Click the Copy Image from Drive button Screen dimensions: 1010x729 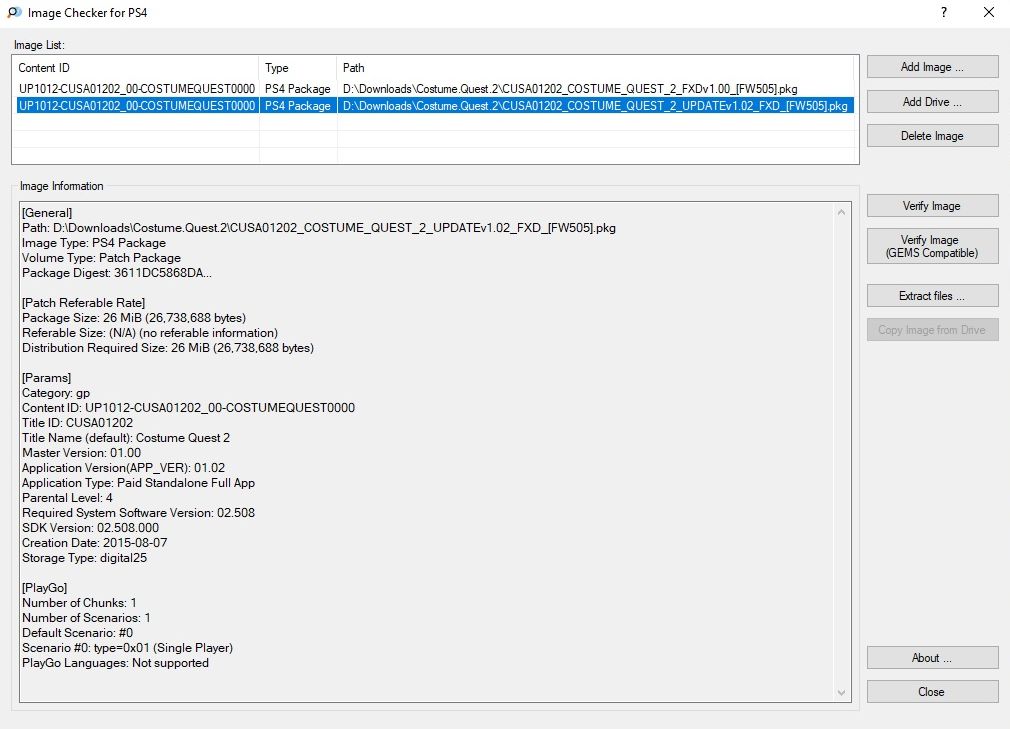[932, 330]
